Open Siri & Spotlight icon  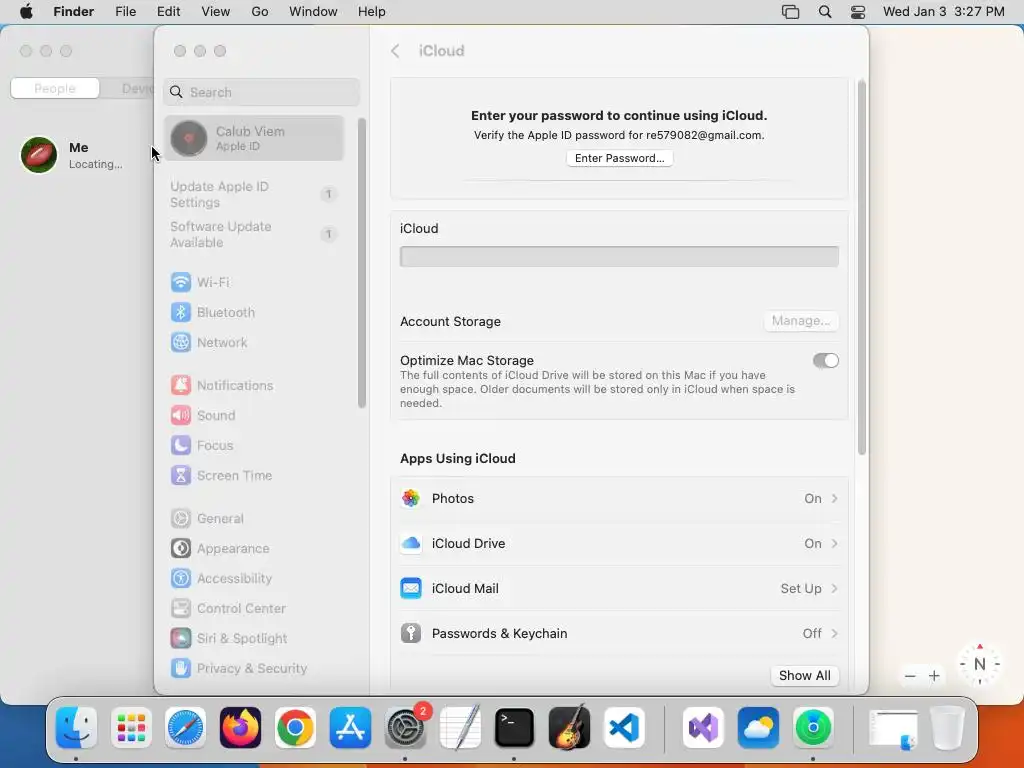(181, 639)
